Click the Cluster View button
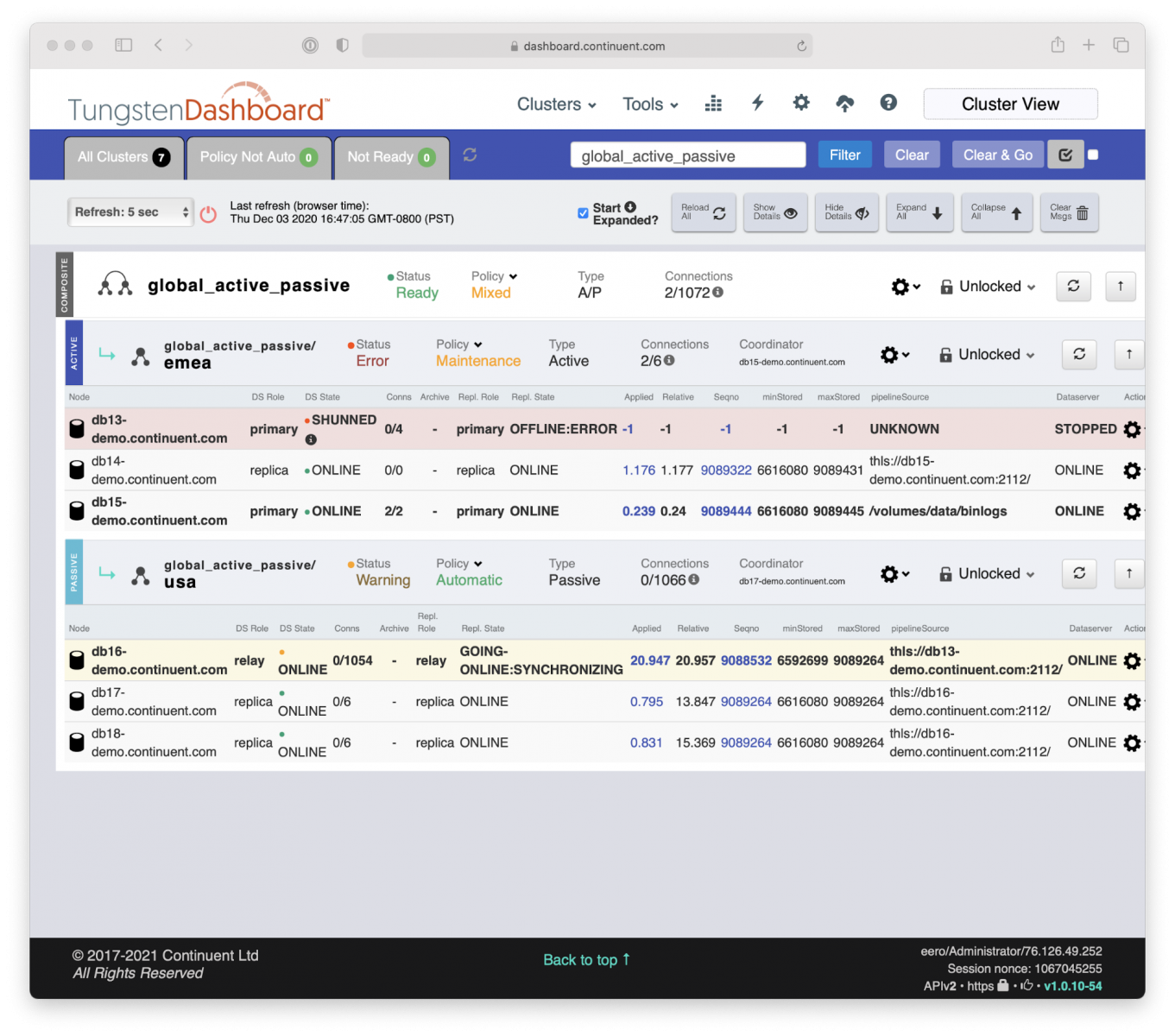This screenshot has width=1175, height=1036. tap(1010, 104)
